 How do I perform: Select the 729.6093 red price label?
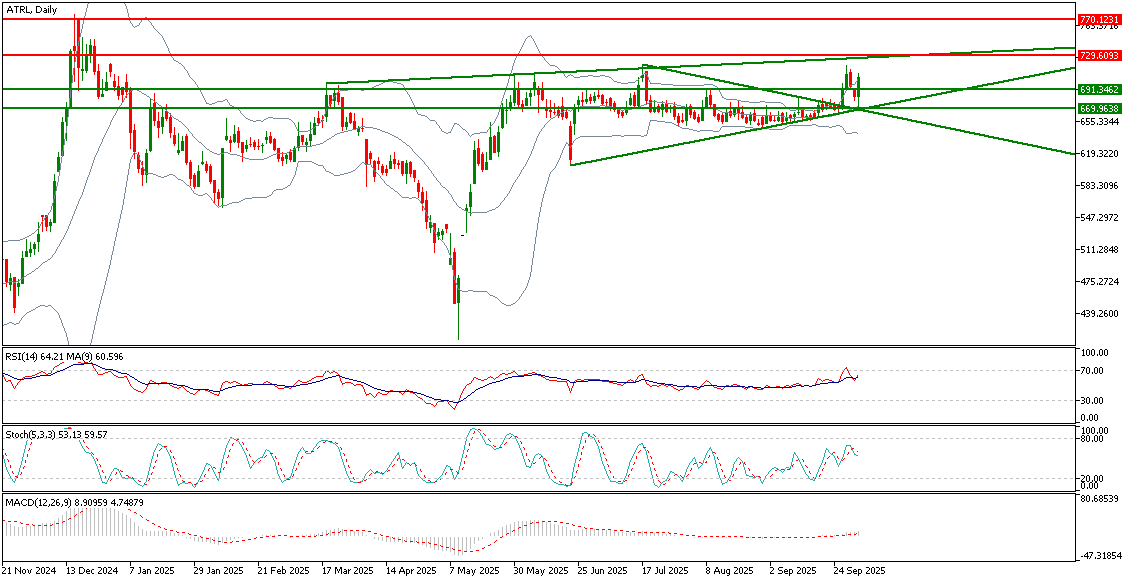(x=1098, y=55)
